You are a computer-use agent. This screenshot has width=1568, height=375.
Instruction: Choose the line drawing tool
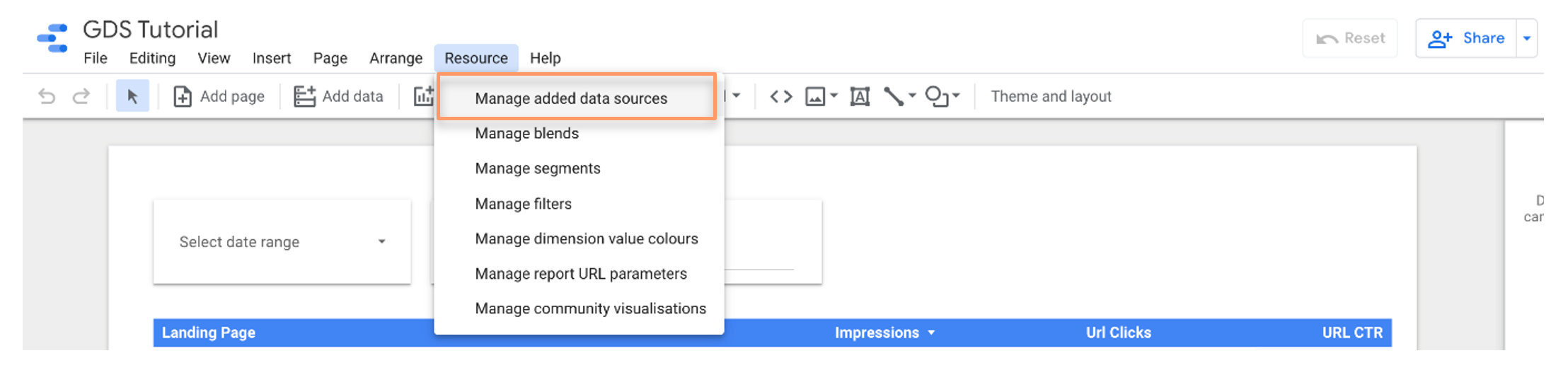[894, 96]
